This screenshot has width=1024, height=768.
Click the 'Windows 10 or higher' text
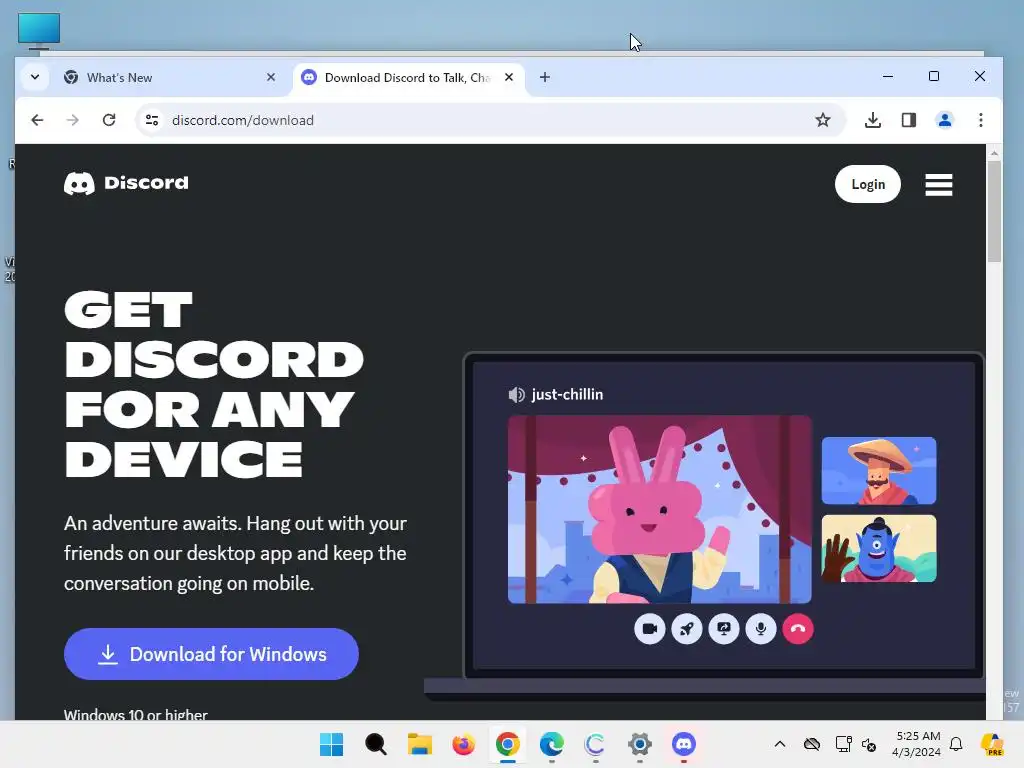(136, 714)
